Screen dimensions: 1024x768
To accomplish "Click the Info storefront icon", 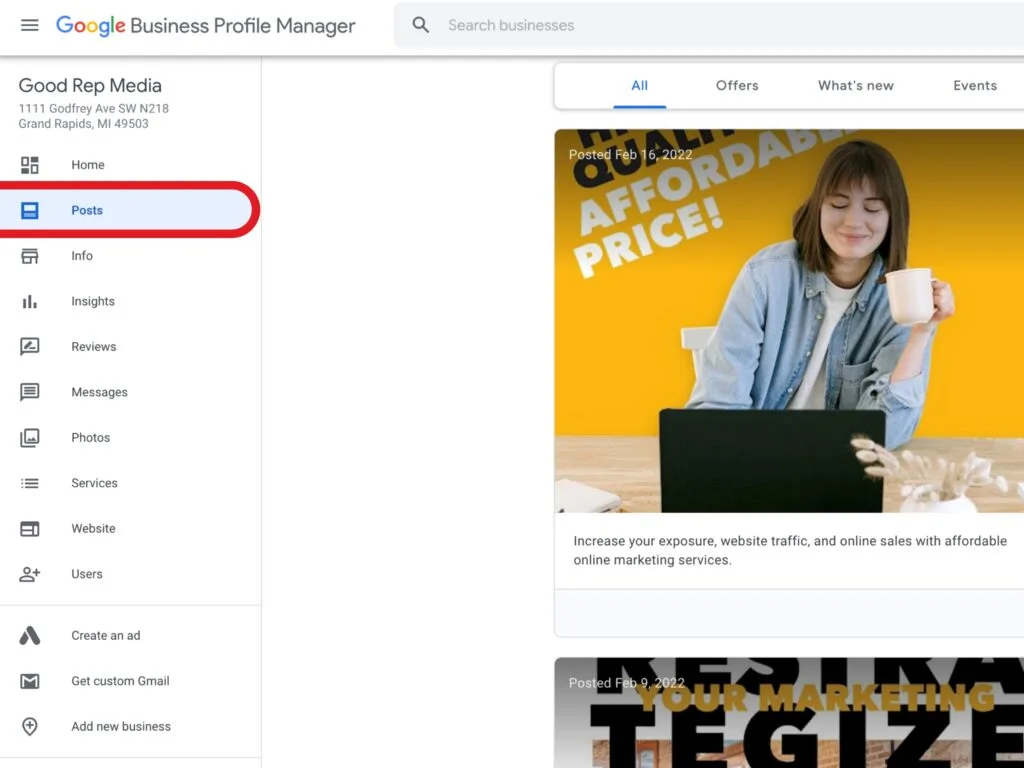I will [29, 256].
